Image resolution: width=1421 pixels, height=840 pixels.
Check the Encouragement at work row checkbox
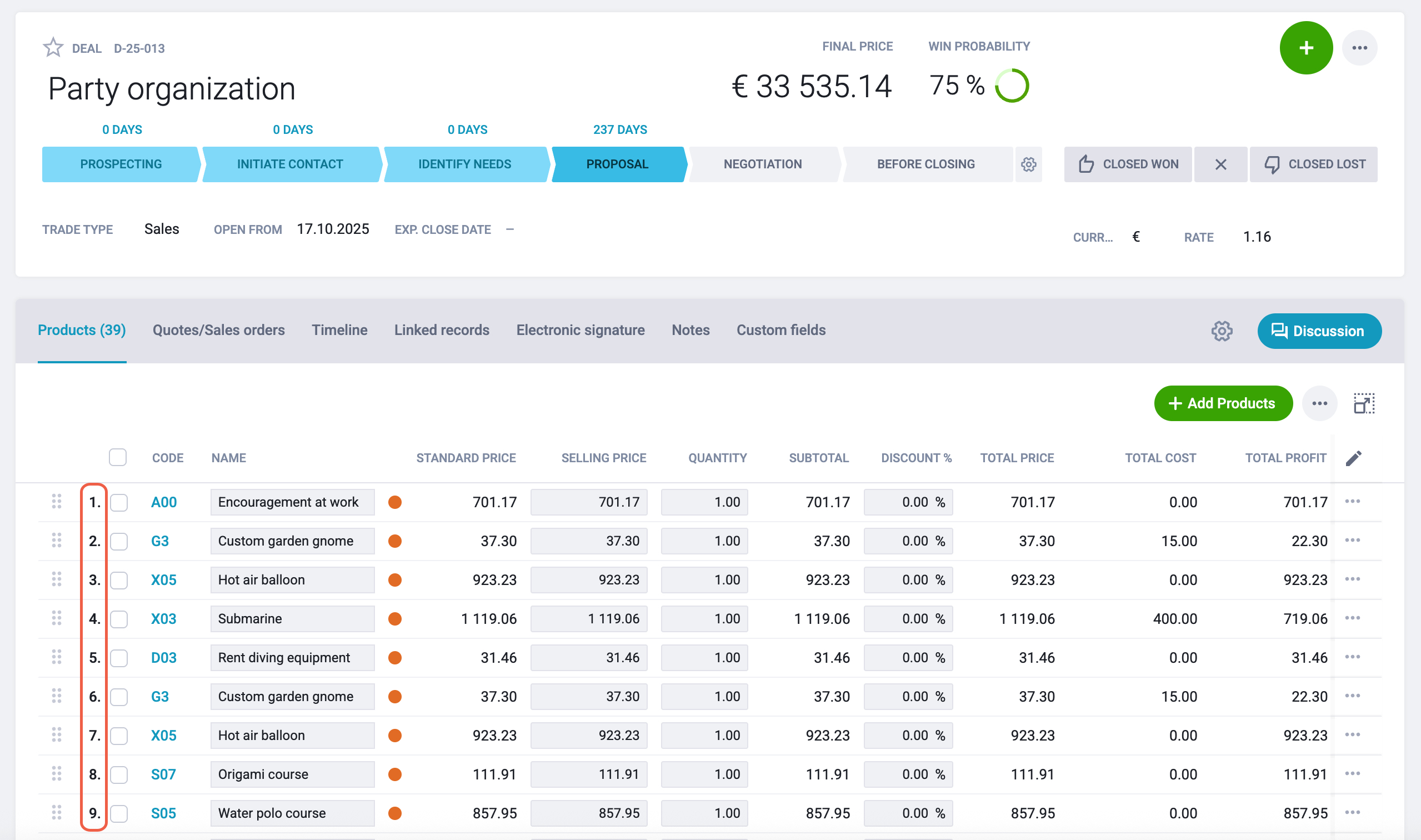[119, 503]
